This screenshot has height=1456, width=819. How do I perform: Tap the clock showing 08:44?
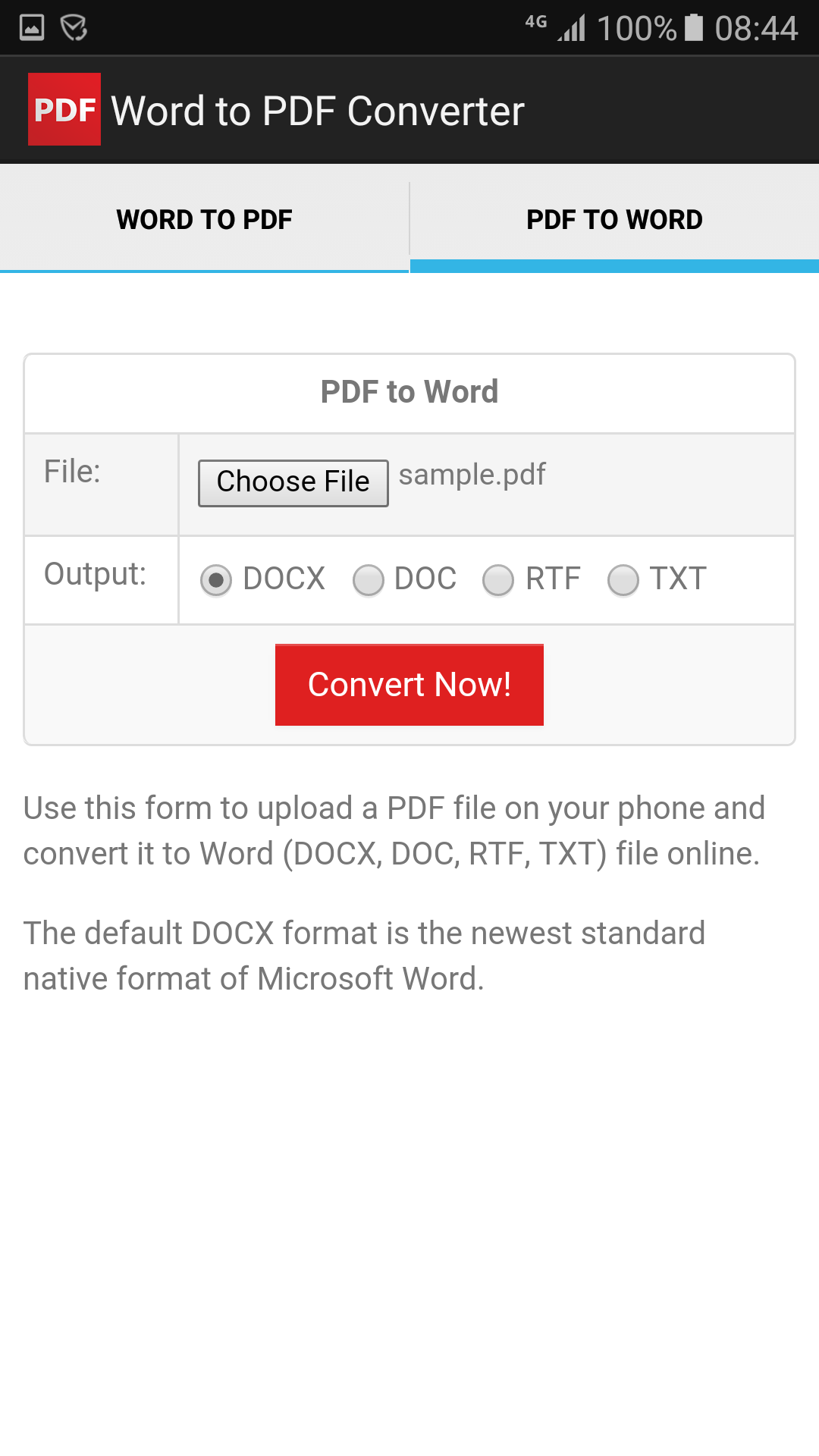pos(757,27)
